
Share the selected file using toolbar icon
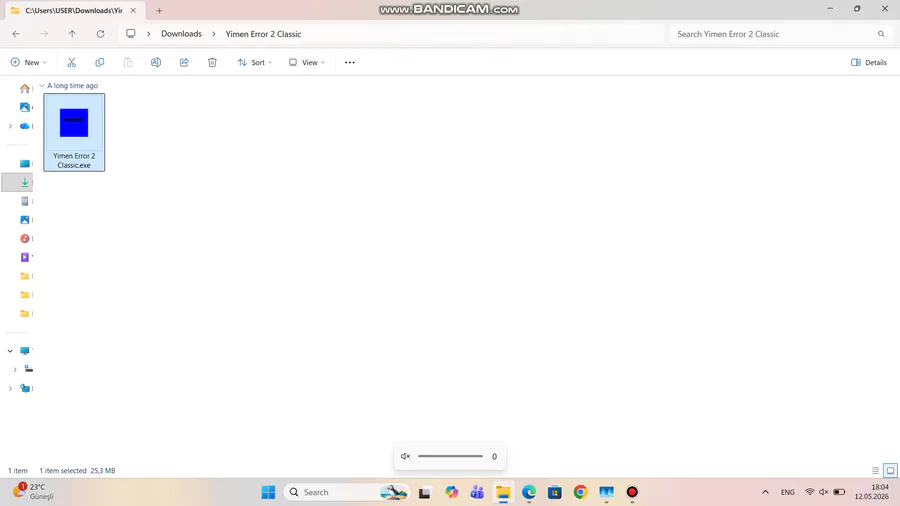pyautogui.click(x=184, y=62)
